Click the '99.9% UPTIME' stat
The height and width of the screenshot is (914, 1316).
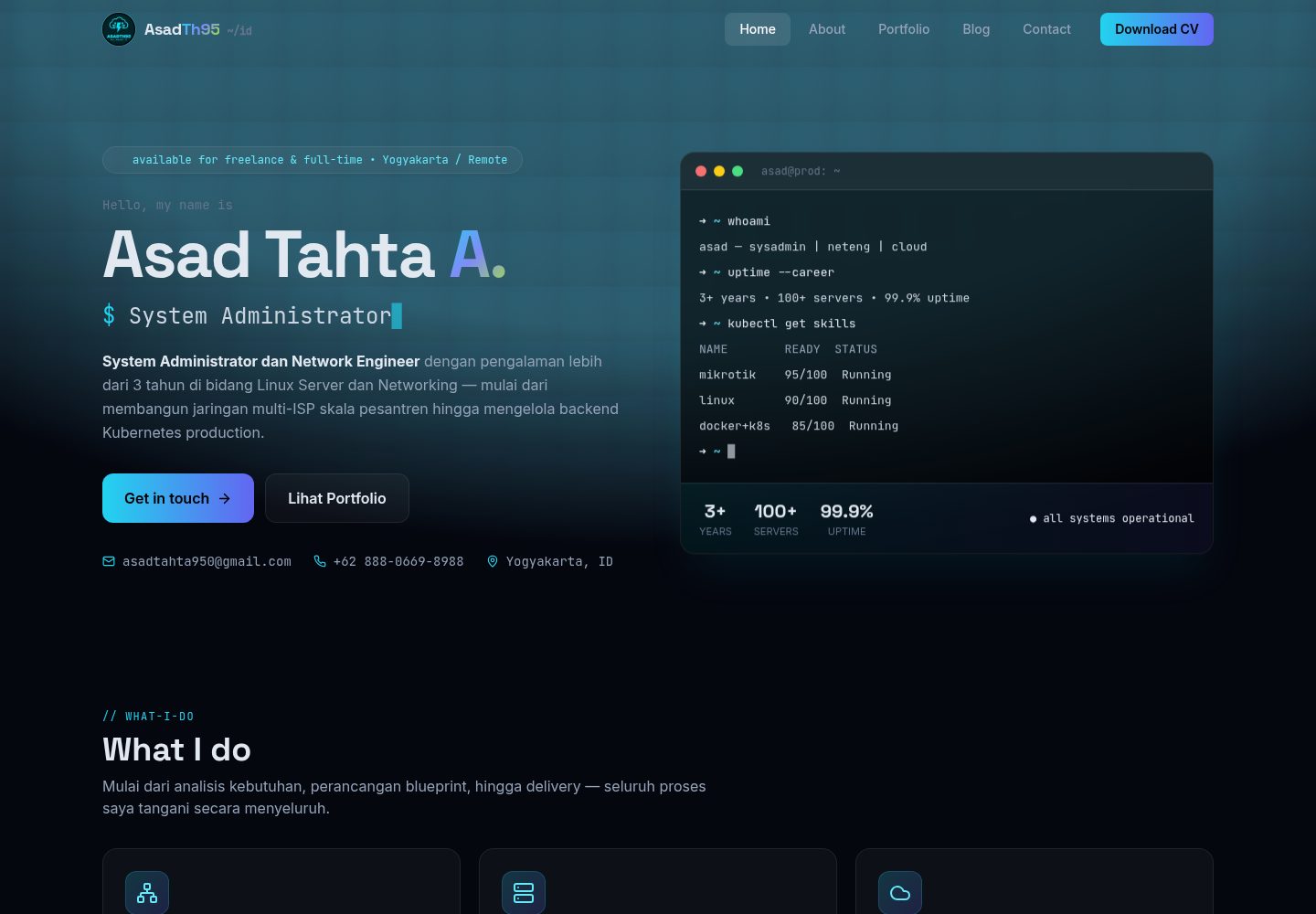847,519
